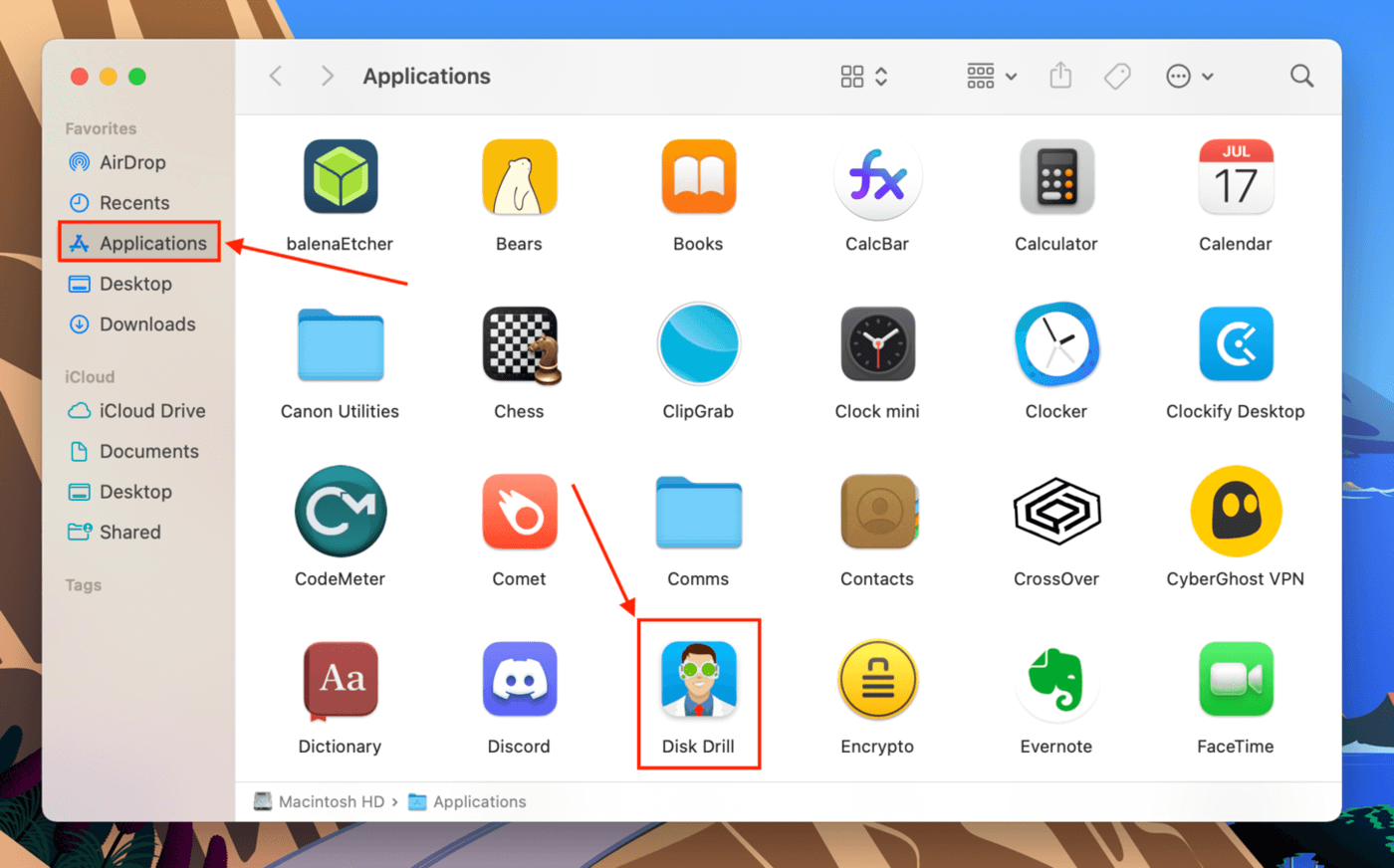The height and width of the screenshot is (868, 1394).
Task: Select the Clock mini app icon
Action: [877, 344]
